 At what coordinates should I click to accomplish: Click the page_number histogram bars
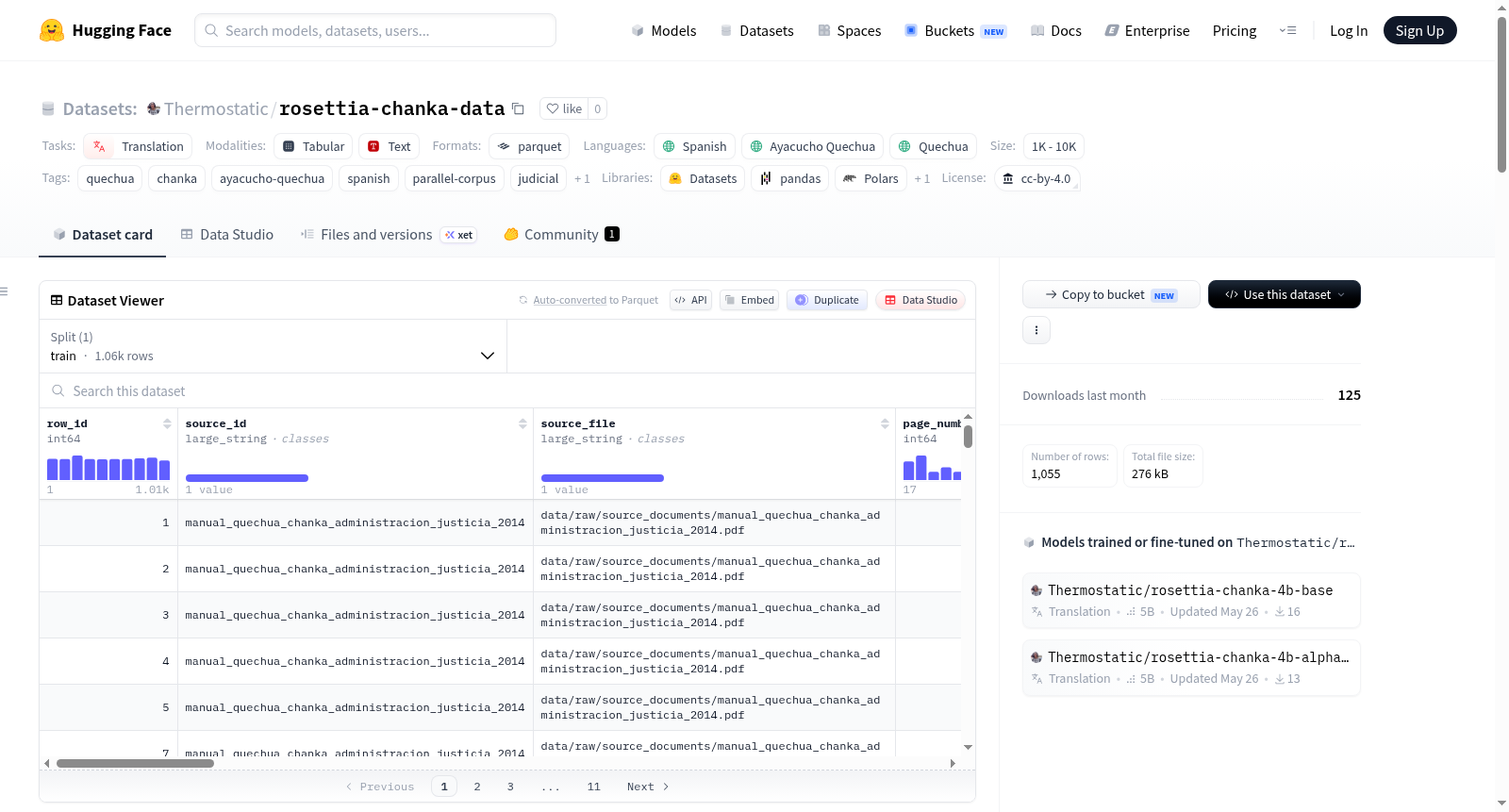tap(932, 468)
